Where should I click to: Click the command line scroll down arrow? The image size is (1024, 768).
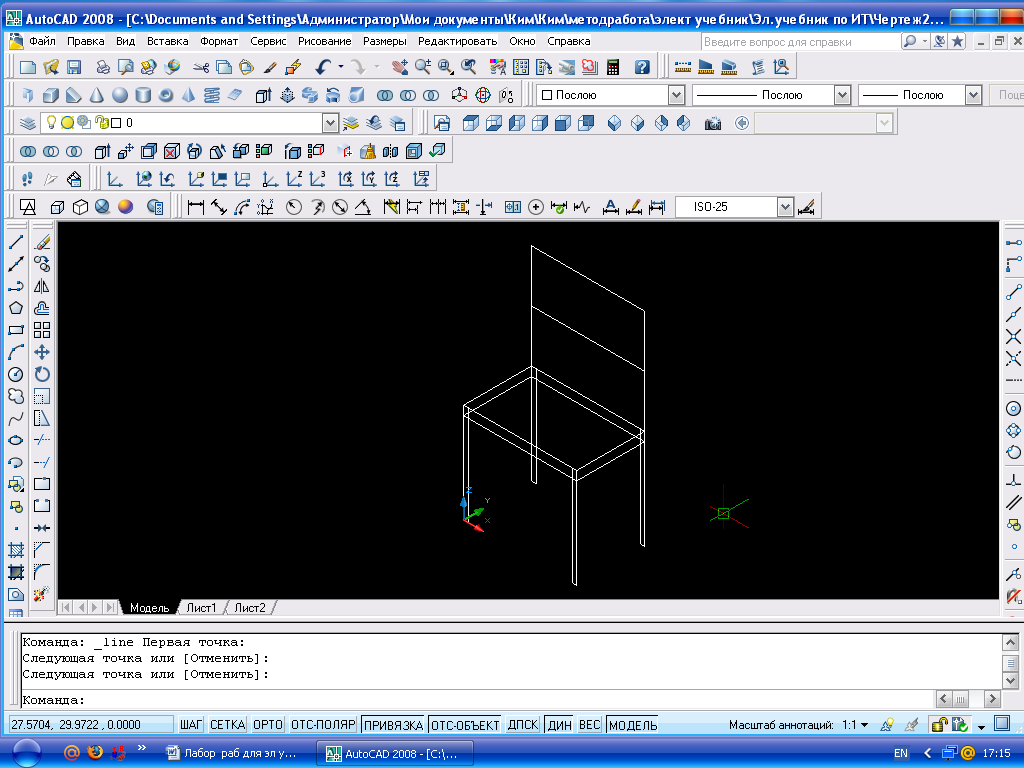(x=1009, y=681)
